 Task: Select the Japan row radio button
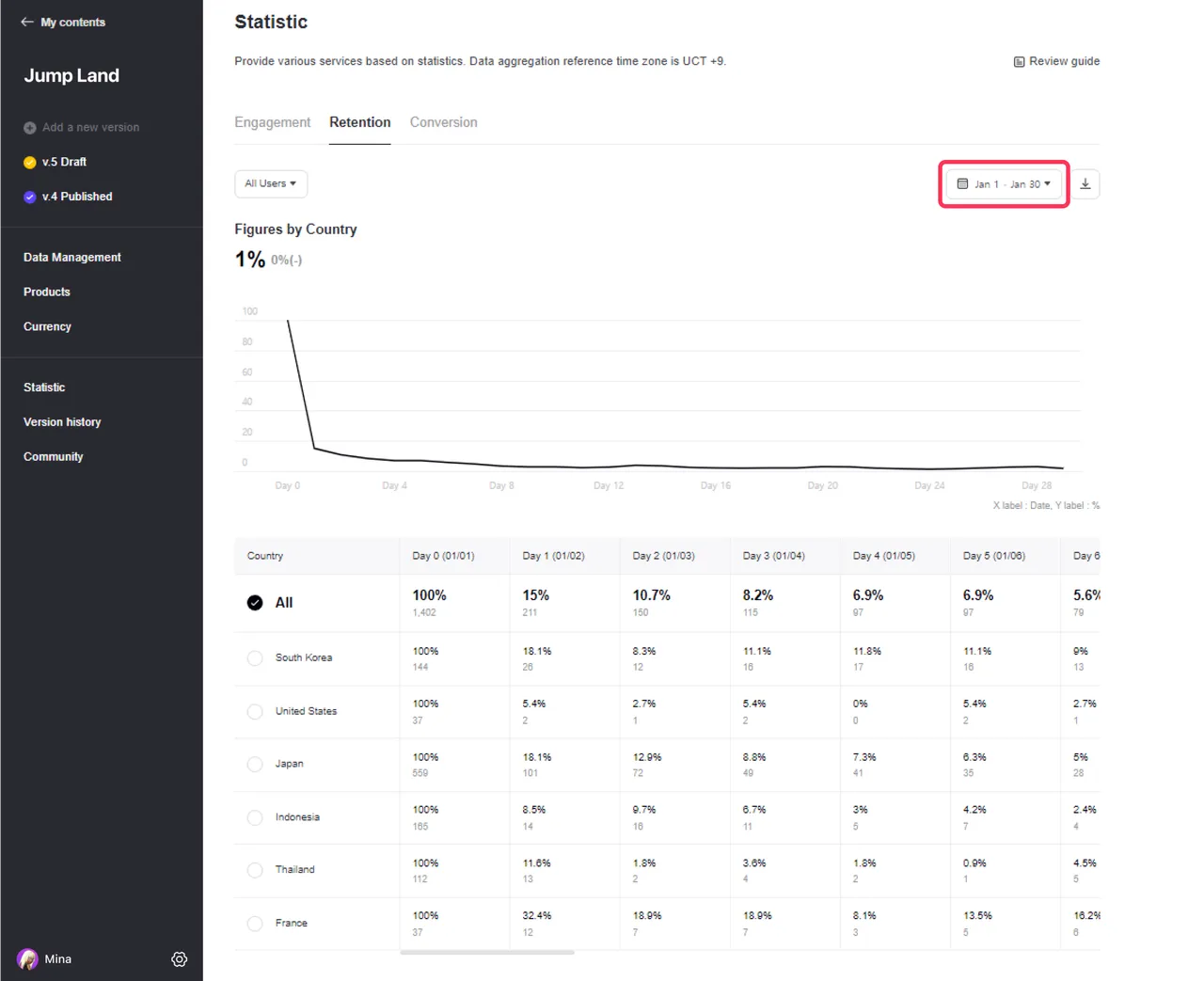point(255,764)
